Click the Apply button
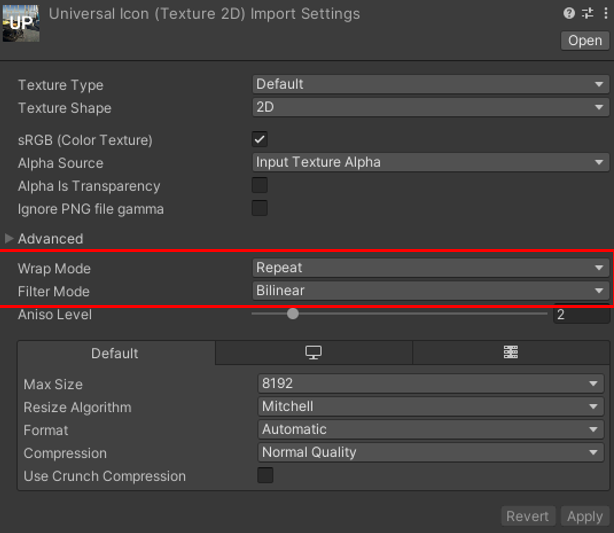The image size is (614, 533). pyautogui.click(x=584, y=516)
